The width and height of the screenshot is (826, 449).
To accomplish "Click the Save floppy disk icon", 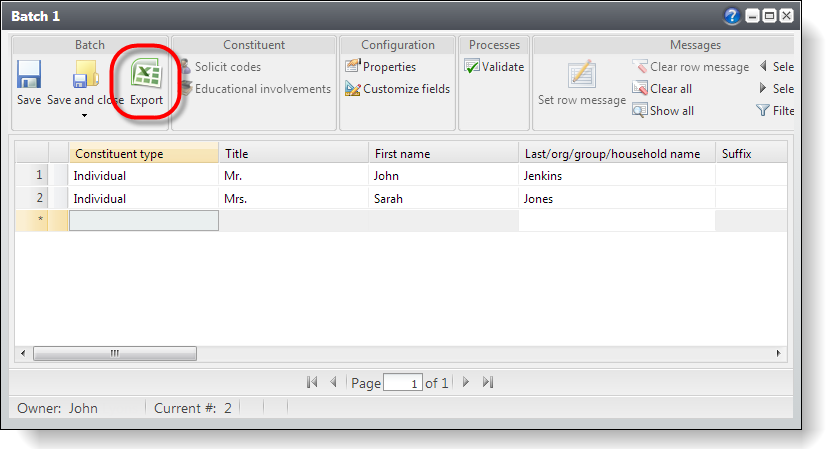I will click(x=29, y=76).
